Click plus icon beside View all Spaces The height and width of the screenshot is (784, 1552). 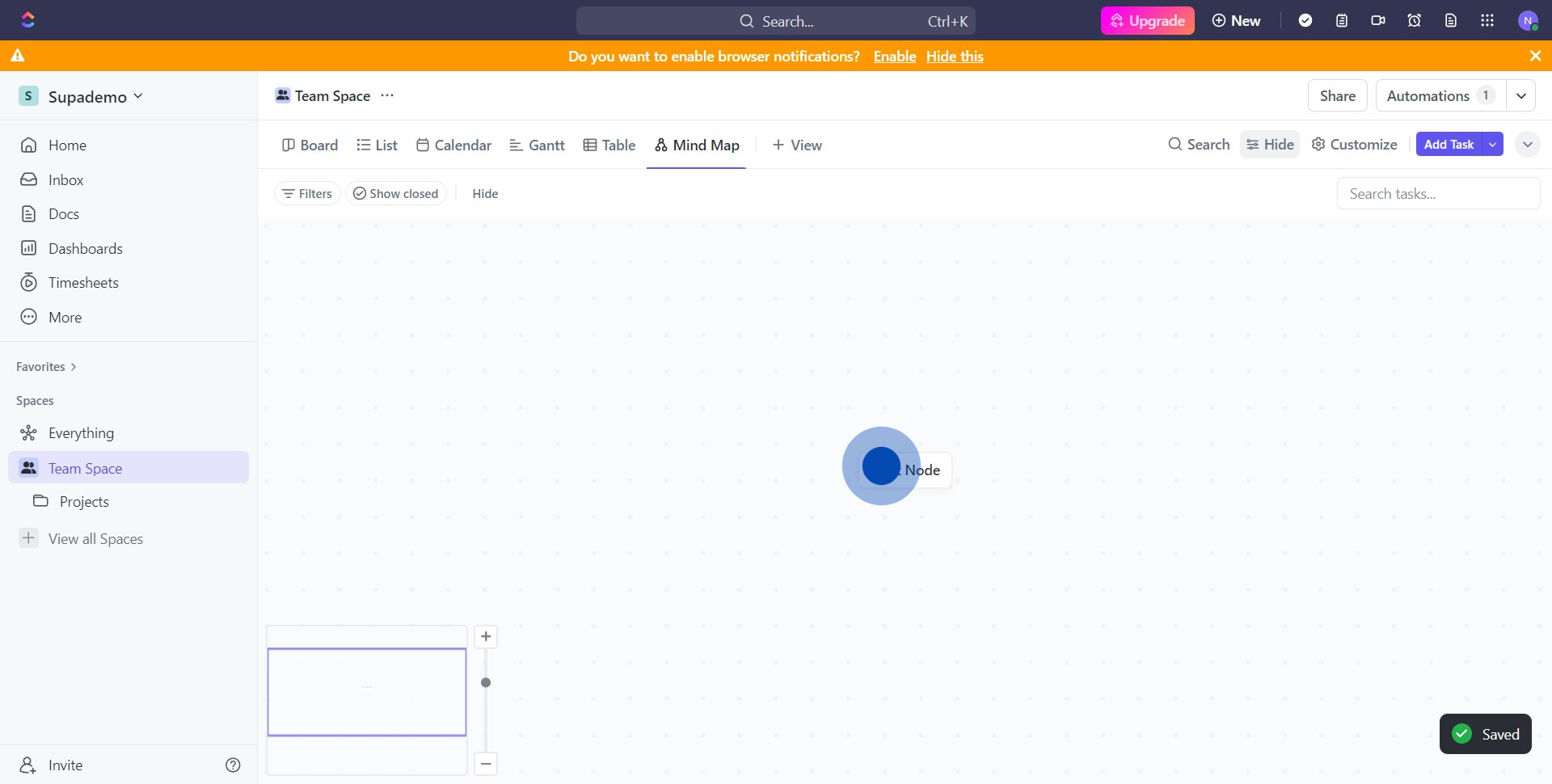click(28, 538)
